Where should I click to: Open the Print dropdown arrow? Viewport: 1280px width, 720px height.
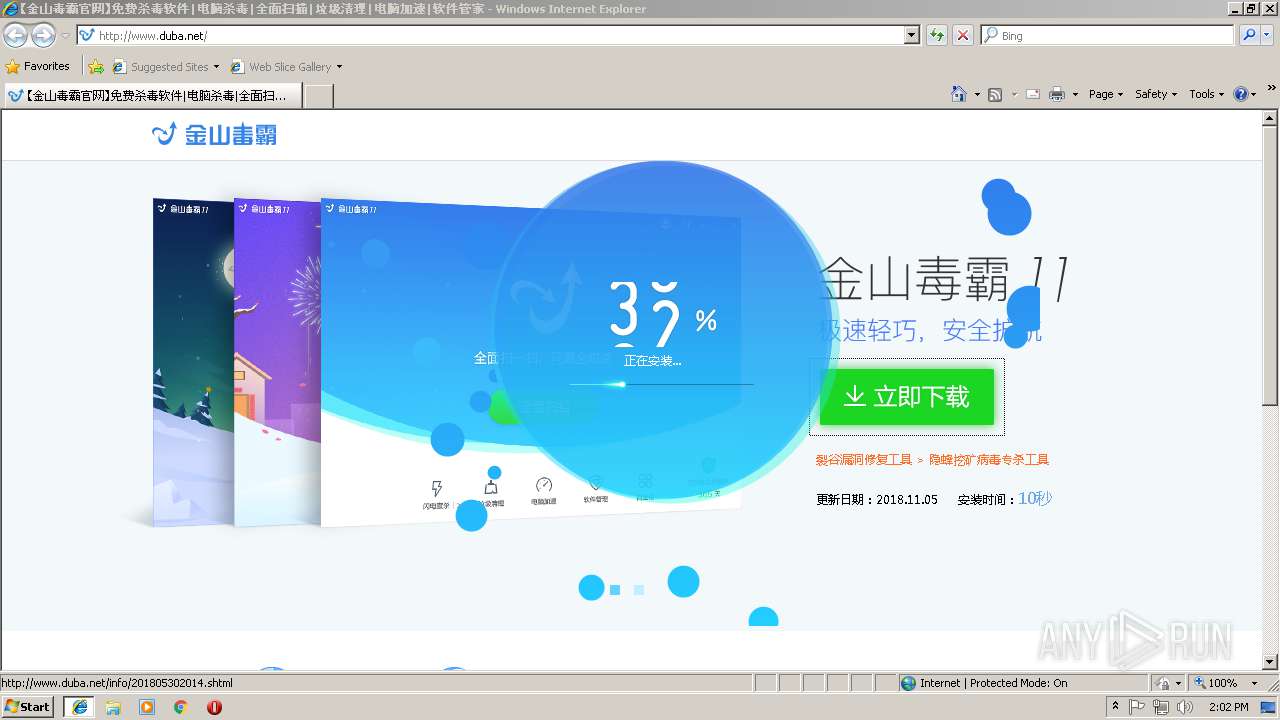1075,94
